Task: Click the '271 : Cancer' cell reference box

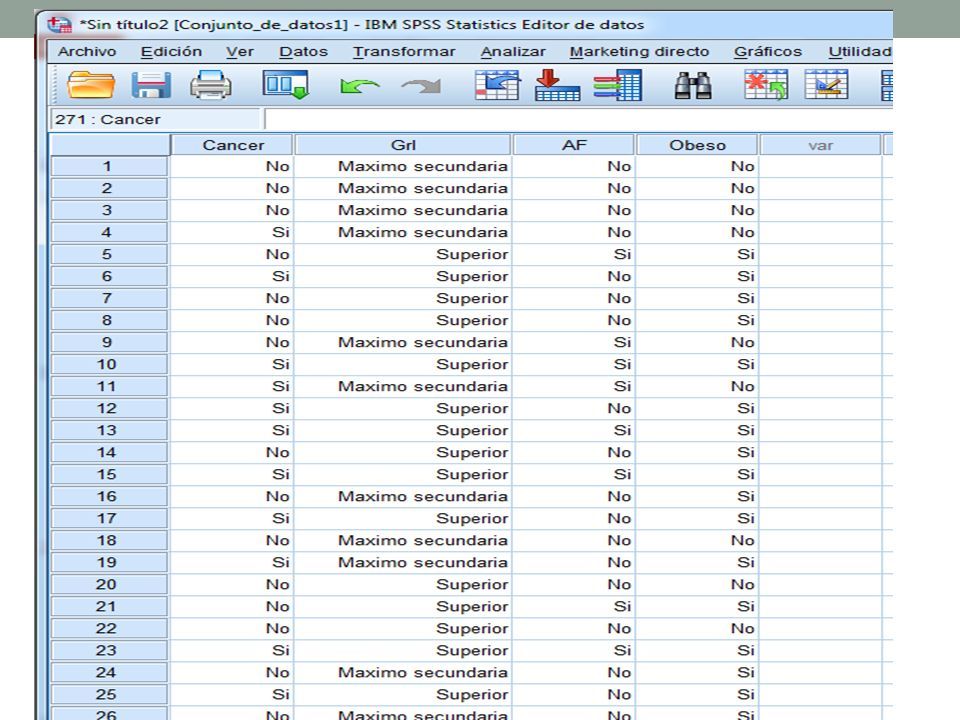Action: coord(155,119)
